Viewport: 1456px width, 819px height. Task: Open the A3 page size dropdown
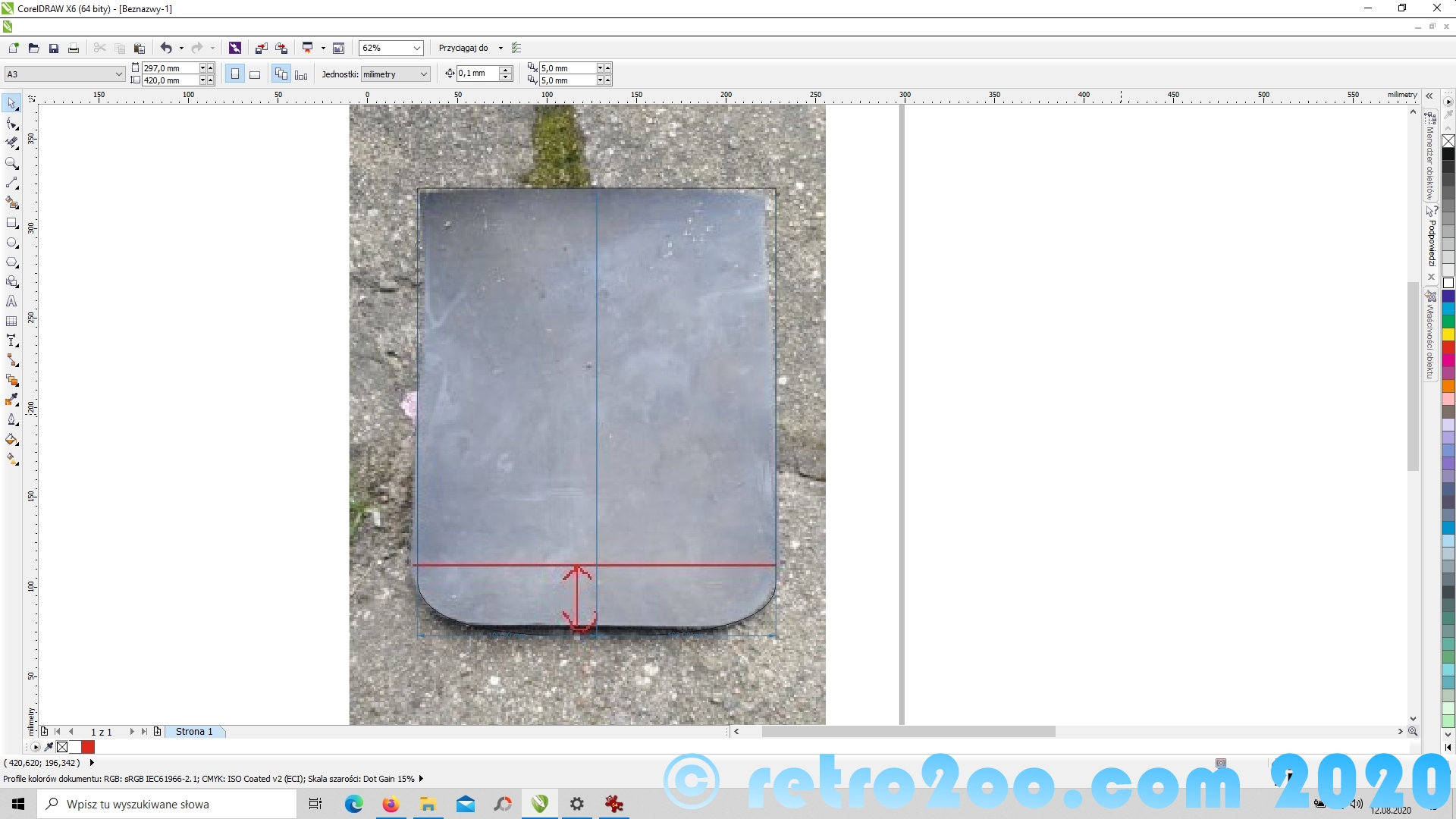[x=119, y=74]
